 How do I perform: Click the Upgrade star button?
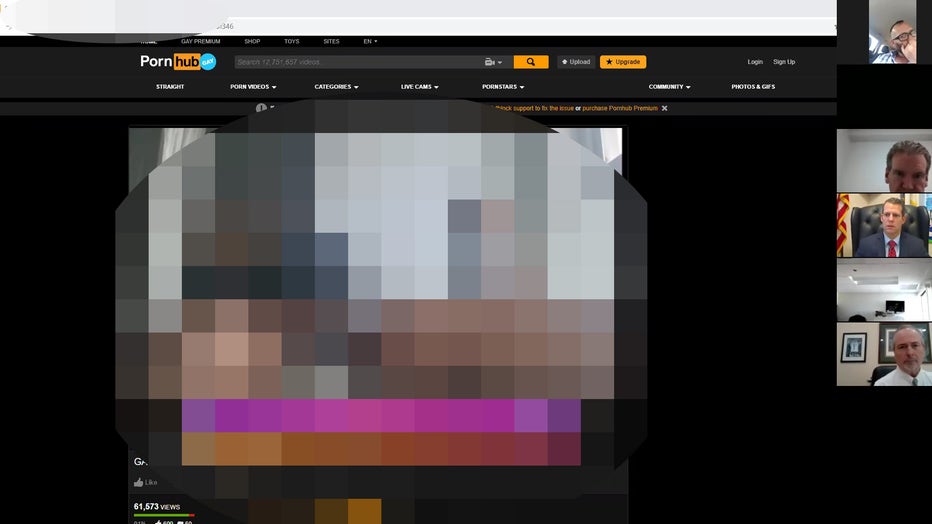(x=623, y=62)
